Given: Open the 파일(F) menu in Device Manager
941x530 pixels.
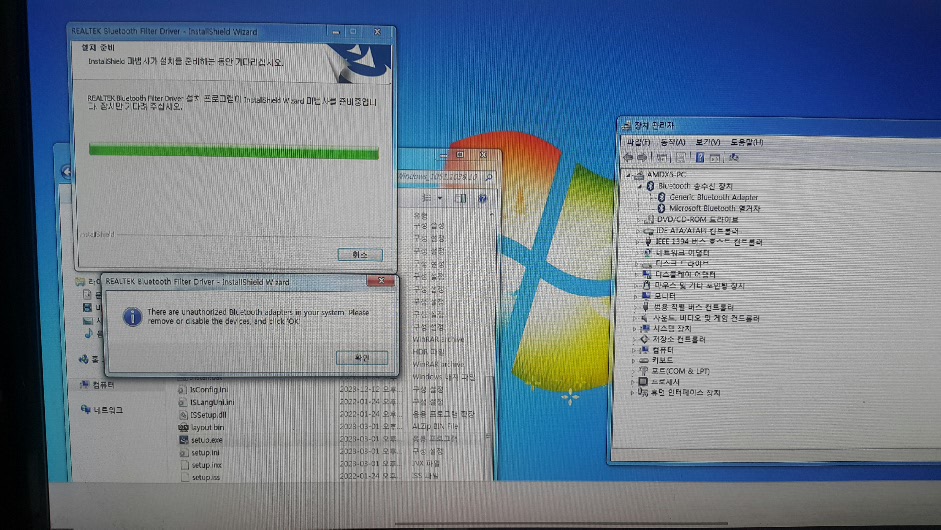Looking at the screenshot, I should coord(639,142).
